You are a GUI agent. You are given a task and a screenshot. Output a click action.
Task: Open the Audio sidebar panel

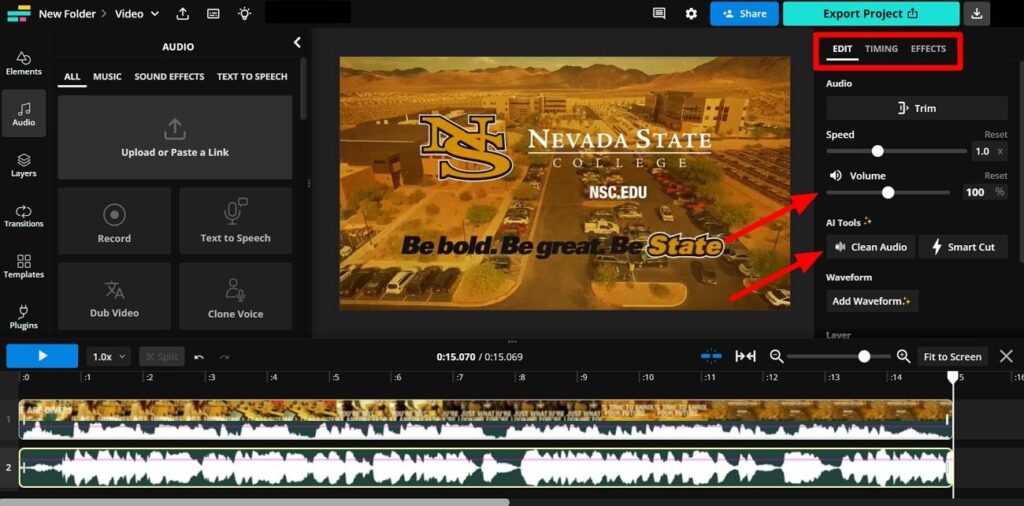click(x=24, y=113)
